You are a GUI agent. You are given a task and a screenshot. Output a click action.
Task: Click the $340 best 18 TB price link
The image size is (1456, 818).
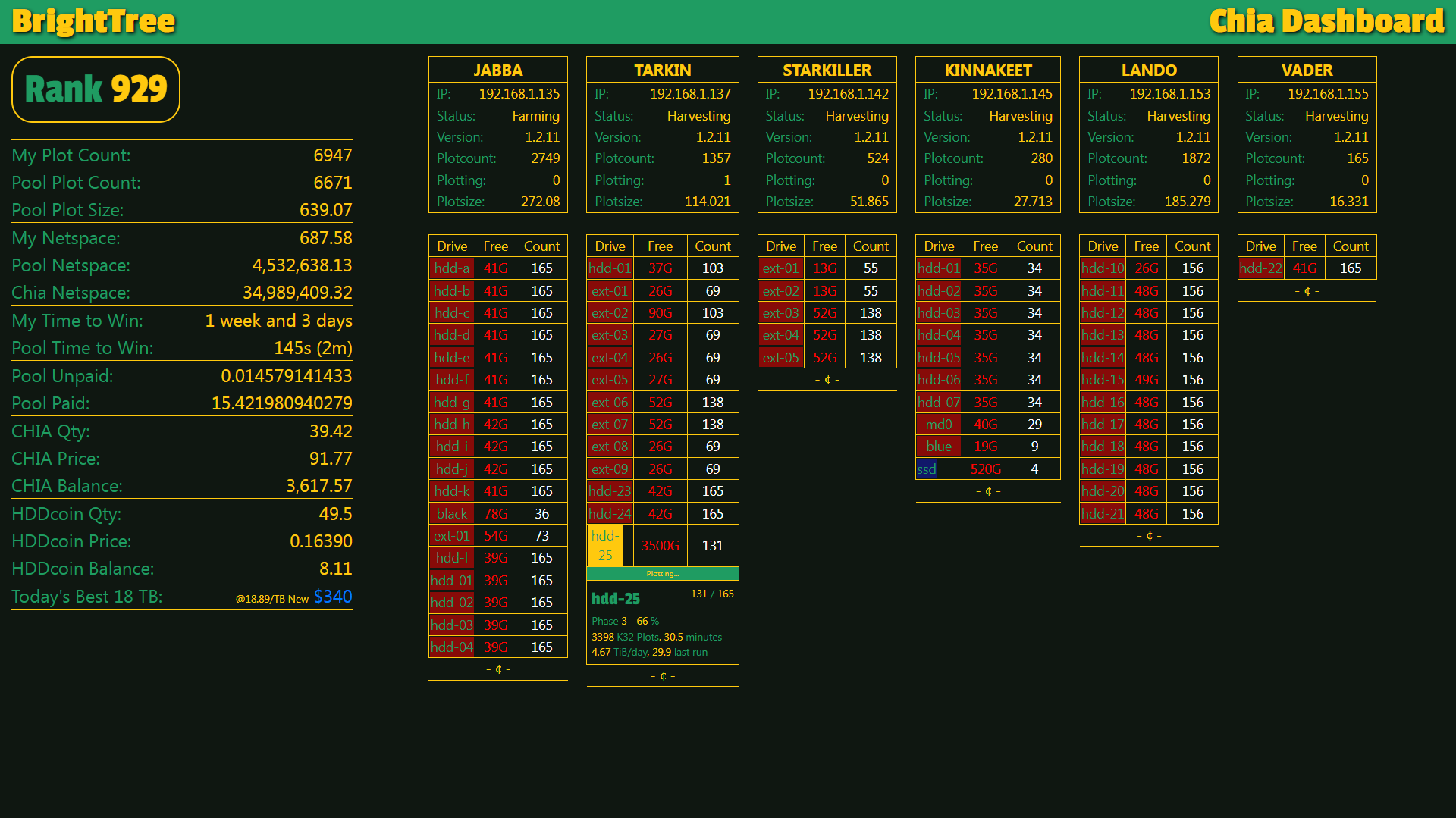(x=331, y=597)
